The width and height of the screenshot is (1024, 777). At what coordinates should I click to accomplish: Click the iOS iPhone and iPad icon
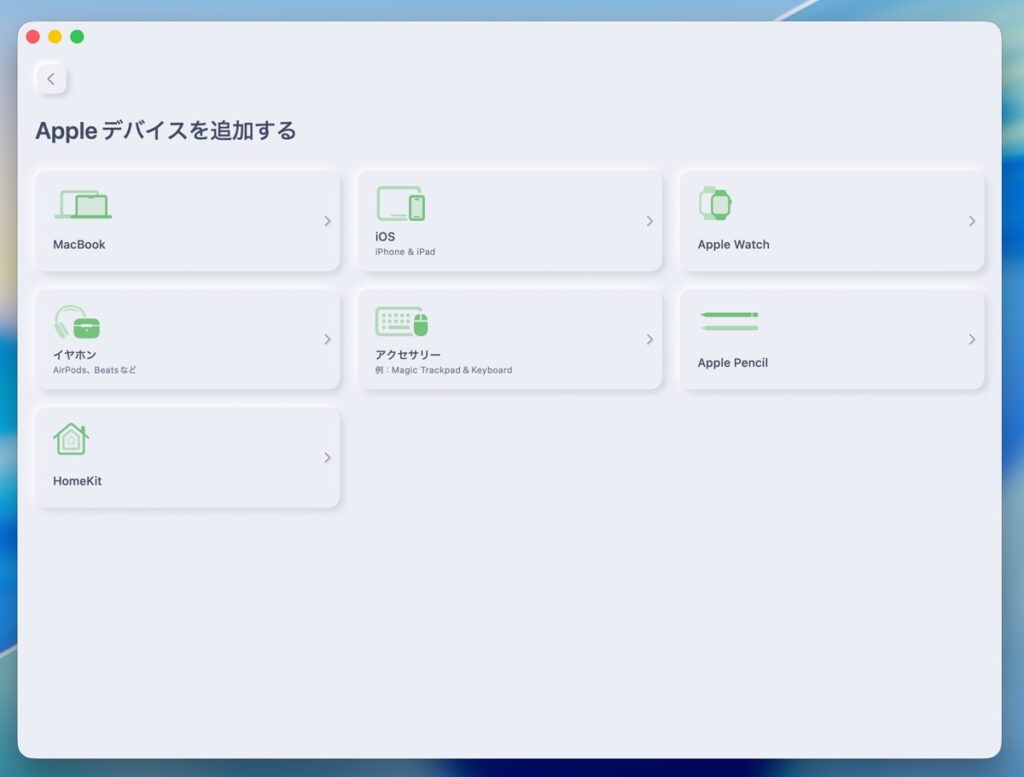tap(400, 204)
